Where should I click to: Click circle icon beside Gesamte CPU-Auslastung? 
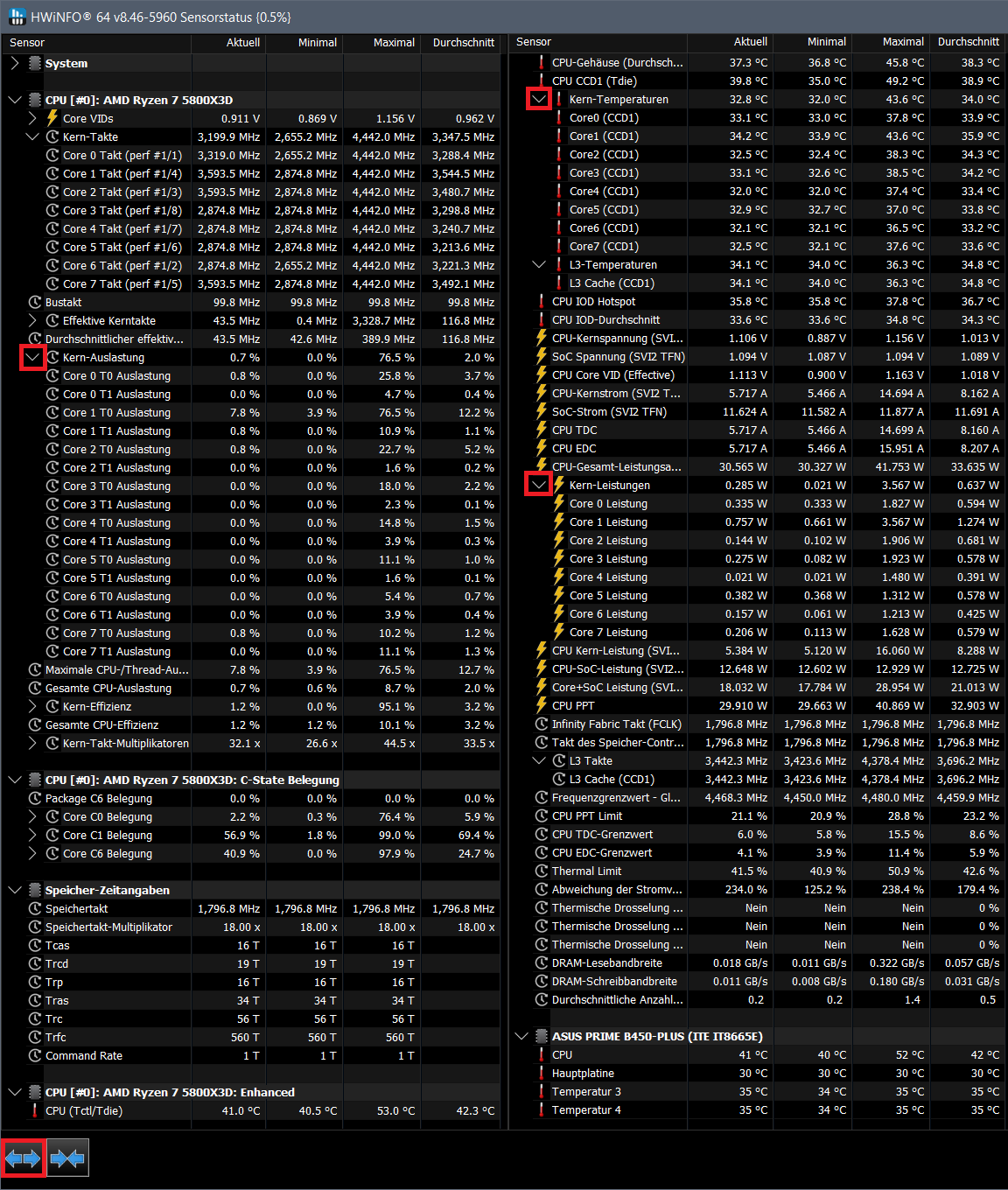tap(35, 688)
